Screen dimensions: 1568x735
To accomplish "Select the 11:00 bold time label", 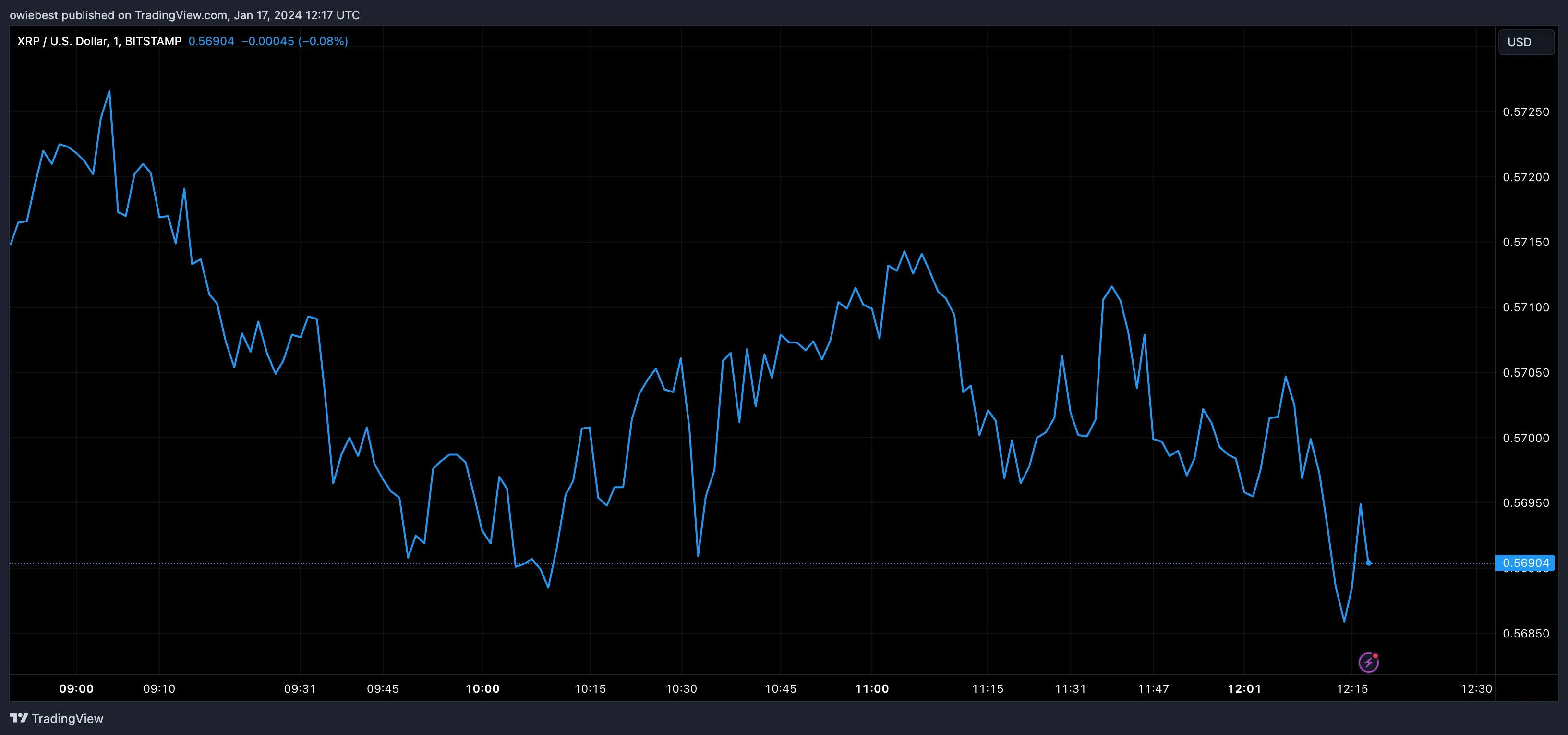I will [x=873, y=689].
